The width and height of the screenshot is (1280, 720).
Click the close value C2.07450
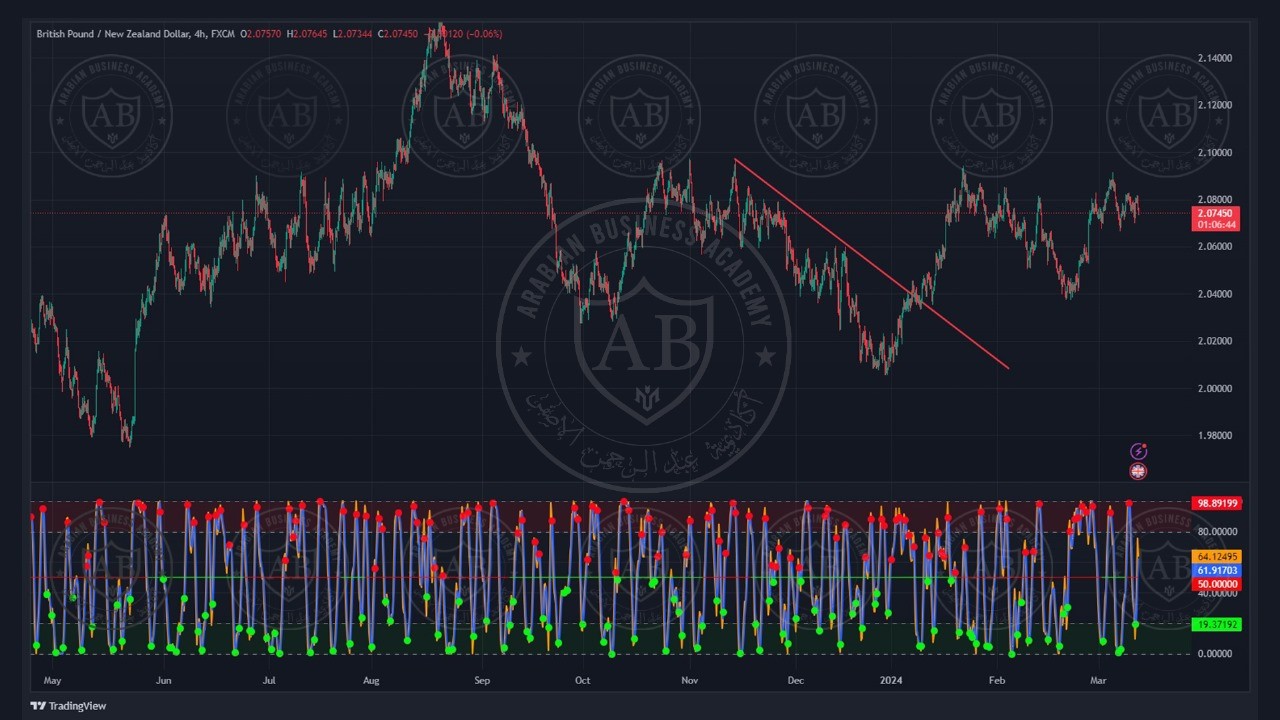(x=398, y=34)
